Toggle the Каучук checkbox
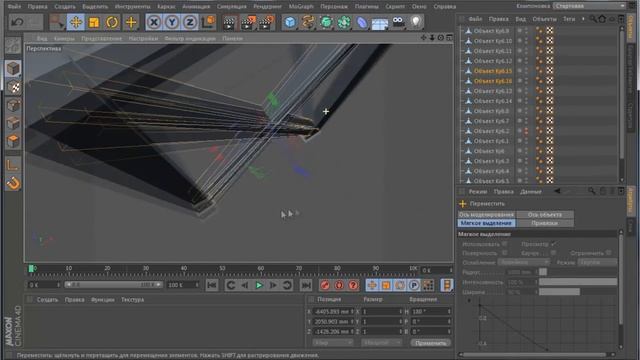This screenshot has height=360, width=640. [553, 253]
